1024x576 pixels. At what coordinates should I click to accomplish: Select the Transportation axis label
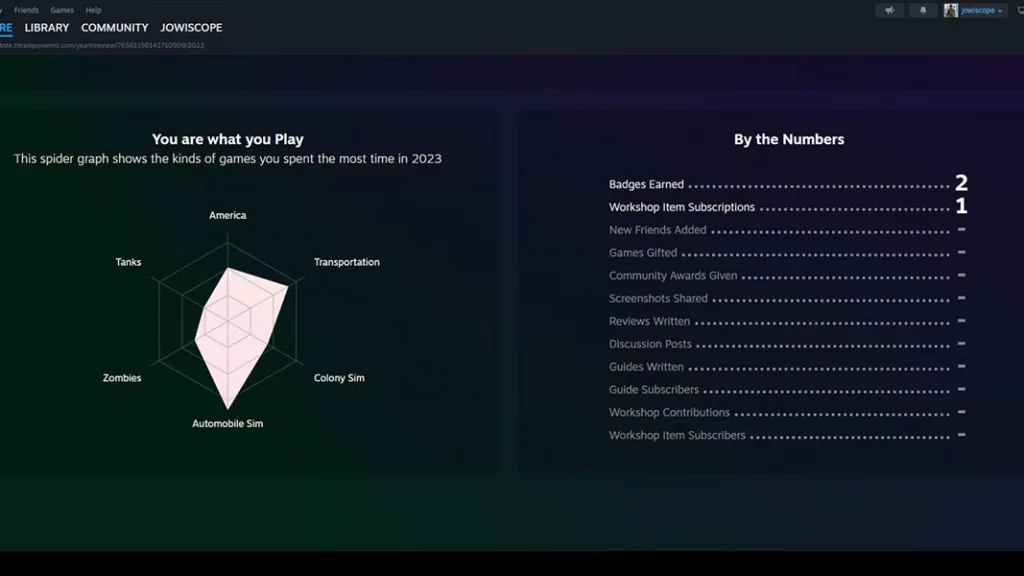pos(346,262)
